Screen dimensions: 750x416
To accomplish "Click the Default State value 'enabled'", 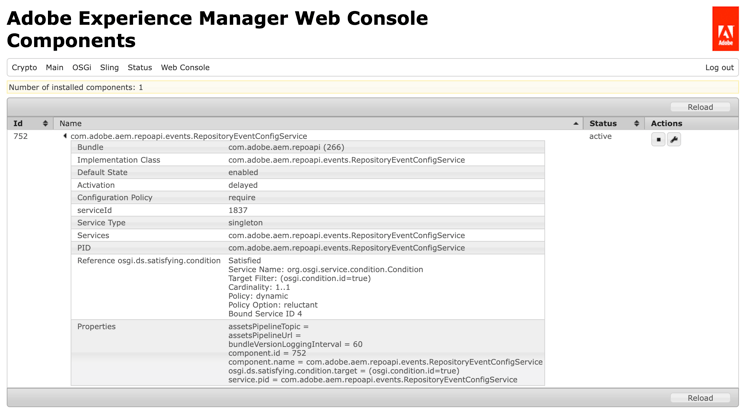I will 243,172.
